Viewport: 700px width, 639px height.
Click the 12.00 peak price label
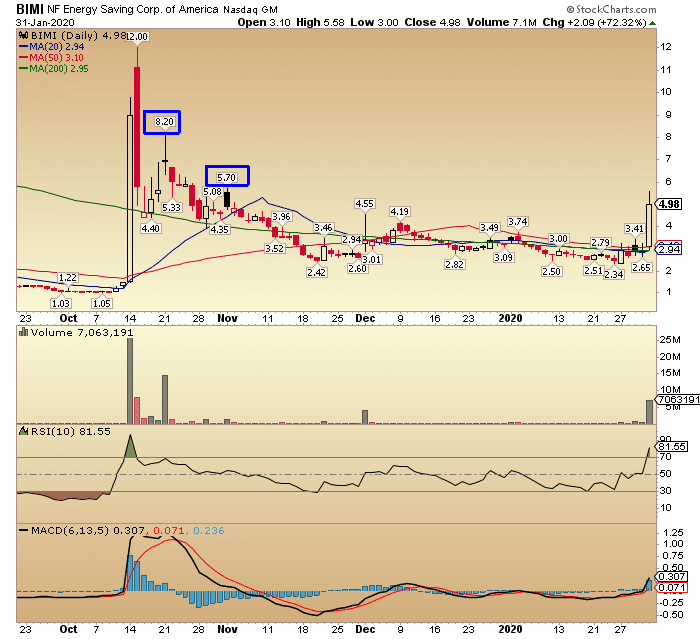[137, 37]
